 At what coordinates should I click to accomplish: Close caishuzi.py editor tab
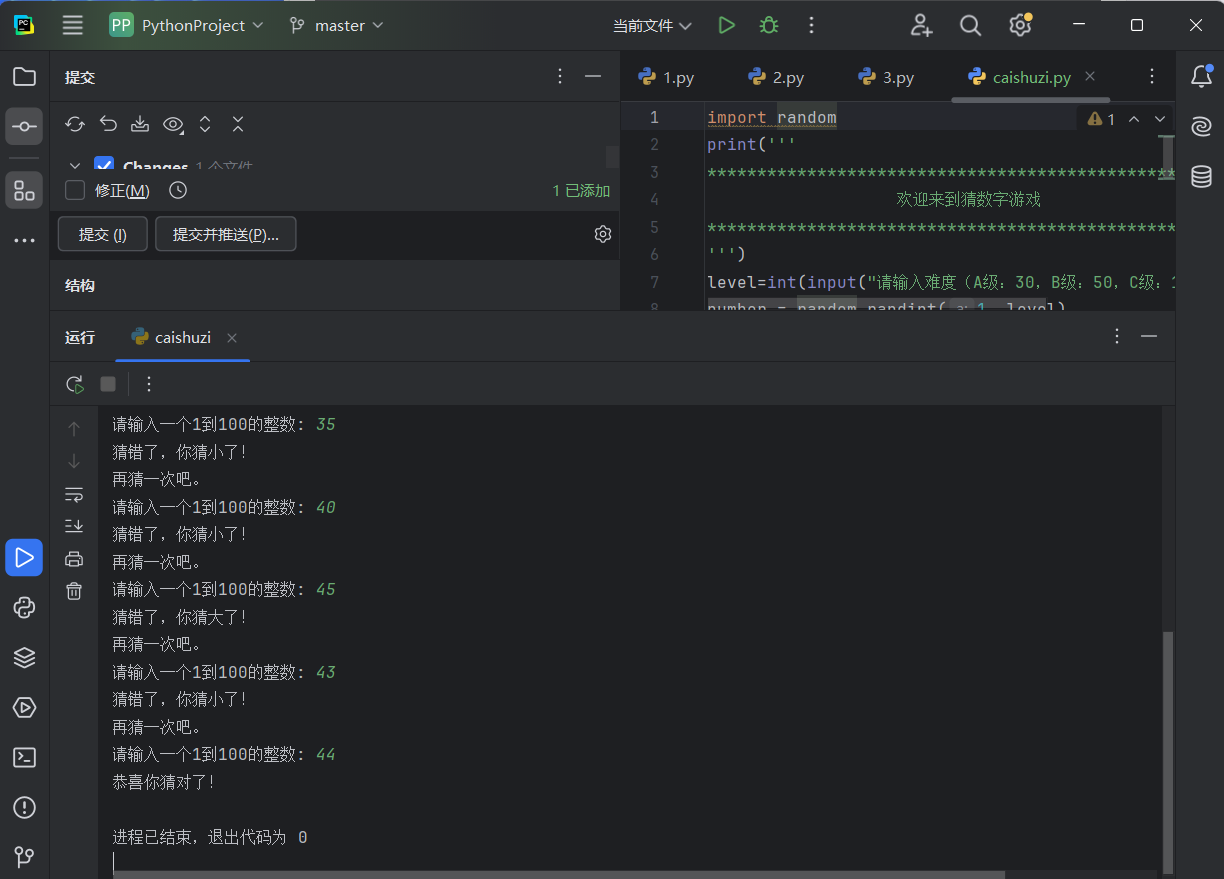pos(1090,76)
